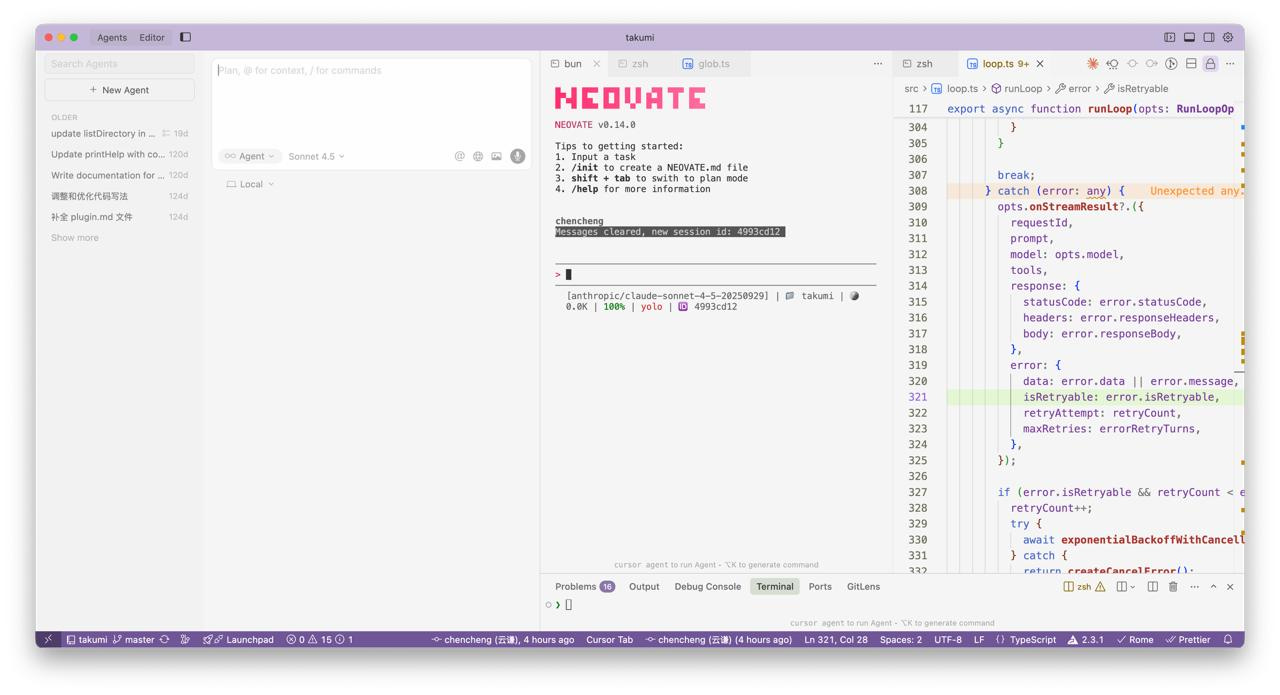1280x695 pixels.
Task: Click the navigate to next change icon
Action: point(1151,63)
